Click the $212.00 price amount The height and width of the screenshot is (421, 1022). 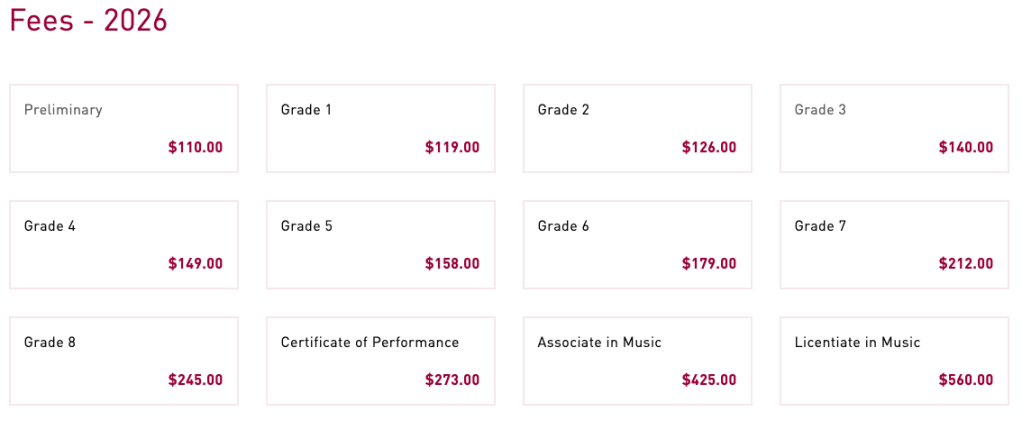[x=966, y=264]
